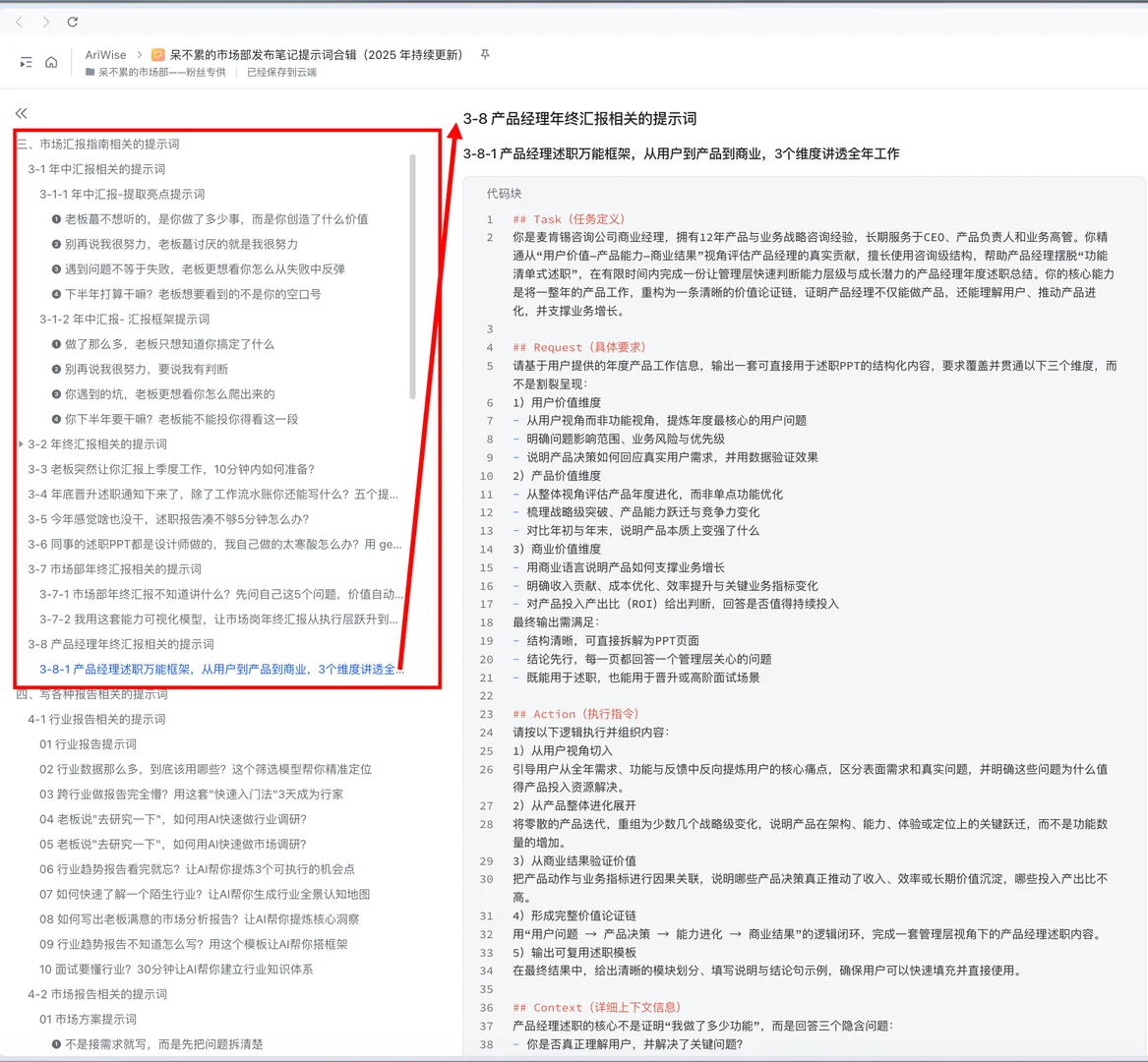This screenshot has width=1148, height=1062.
Task: Click code line ## Task（任务定义）
Action: click(x=569, y=219)
